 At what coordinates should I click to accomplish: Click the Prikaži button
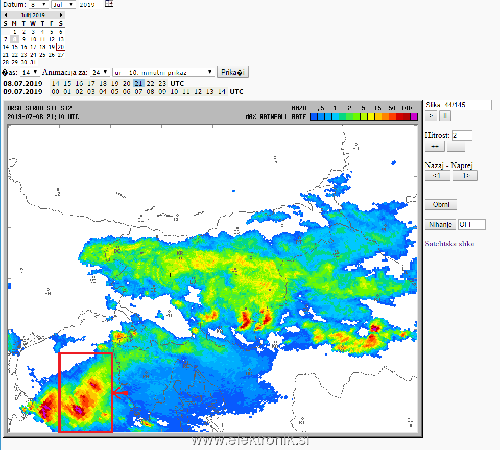[233, 72]
